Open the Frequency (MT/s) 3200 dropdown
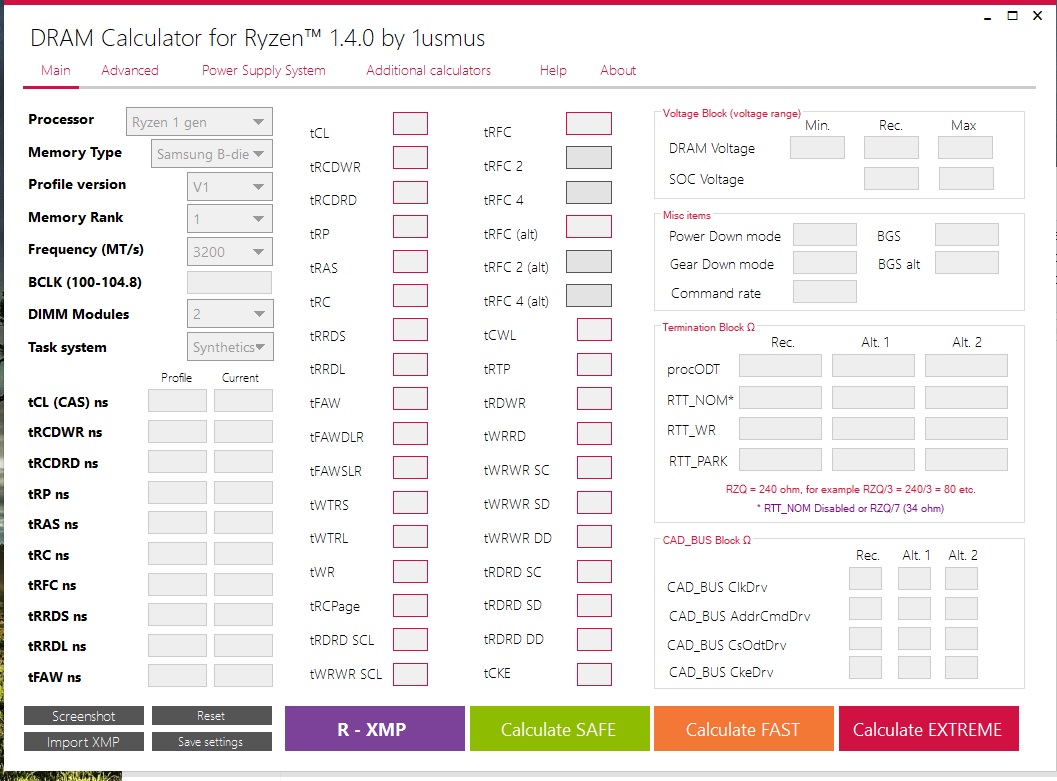Image resolution: width=1057 pixels, height=781 pixels. pyautogui.click(x=229, y=251)
